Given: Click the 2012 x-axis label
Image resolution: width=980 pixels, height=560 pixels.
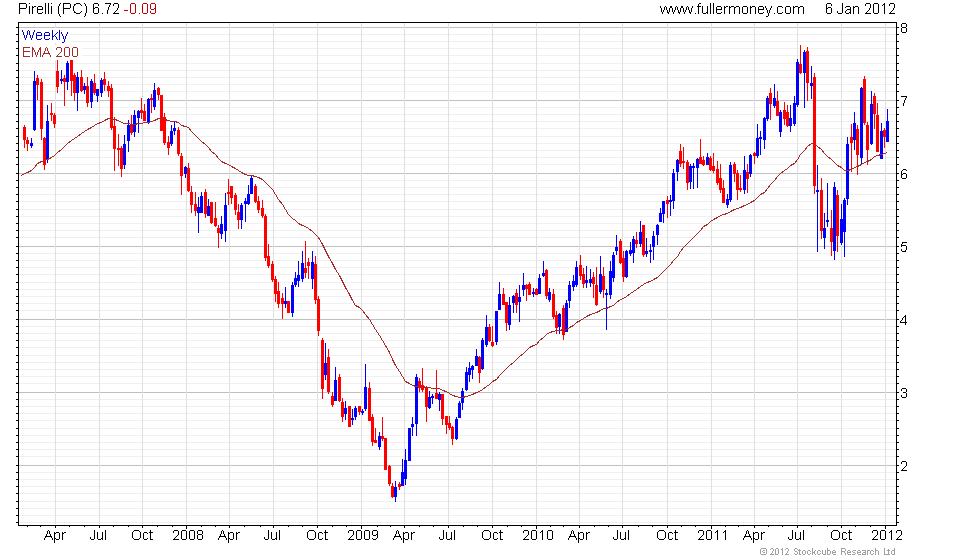Looking at the screenshot, I should [x=887, y=536].
